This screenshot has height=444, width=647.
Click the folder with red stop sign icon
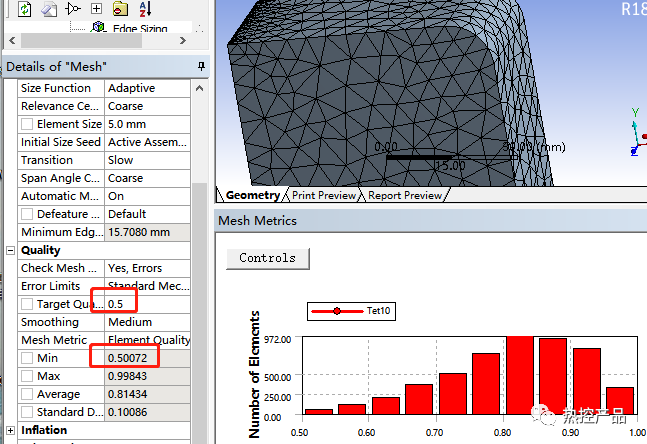tap(120, 9)
